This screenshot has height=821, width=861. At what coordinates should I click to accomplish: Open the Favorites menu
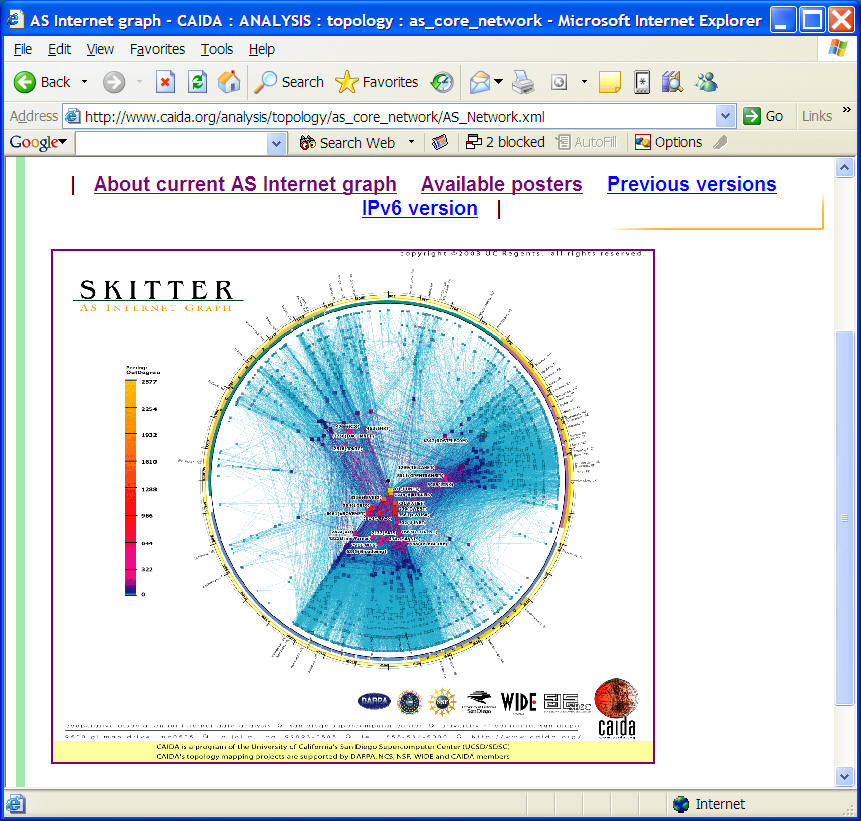(158, 49)
